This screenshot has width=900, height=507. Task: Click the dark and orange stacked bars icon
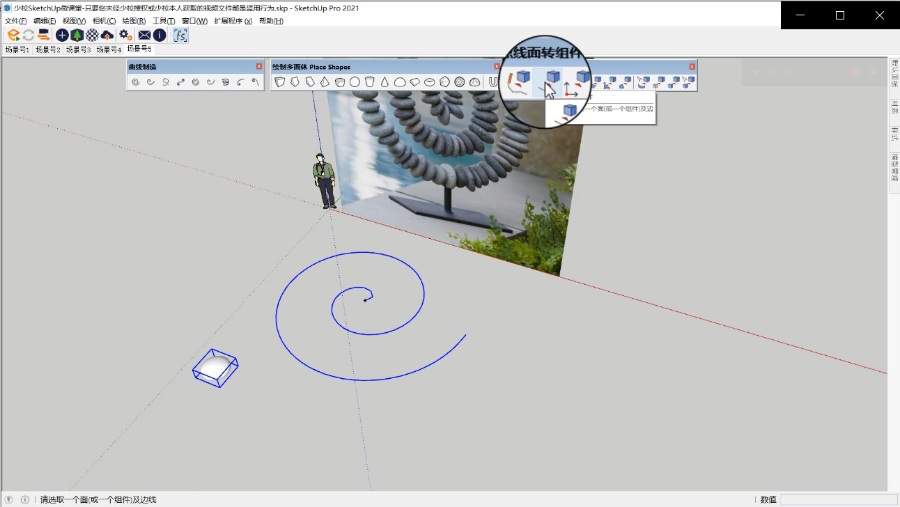pyautogui.click(x=43, y=36)
